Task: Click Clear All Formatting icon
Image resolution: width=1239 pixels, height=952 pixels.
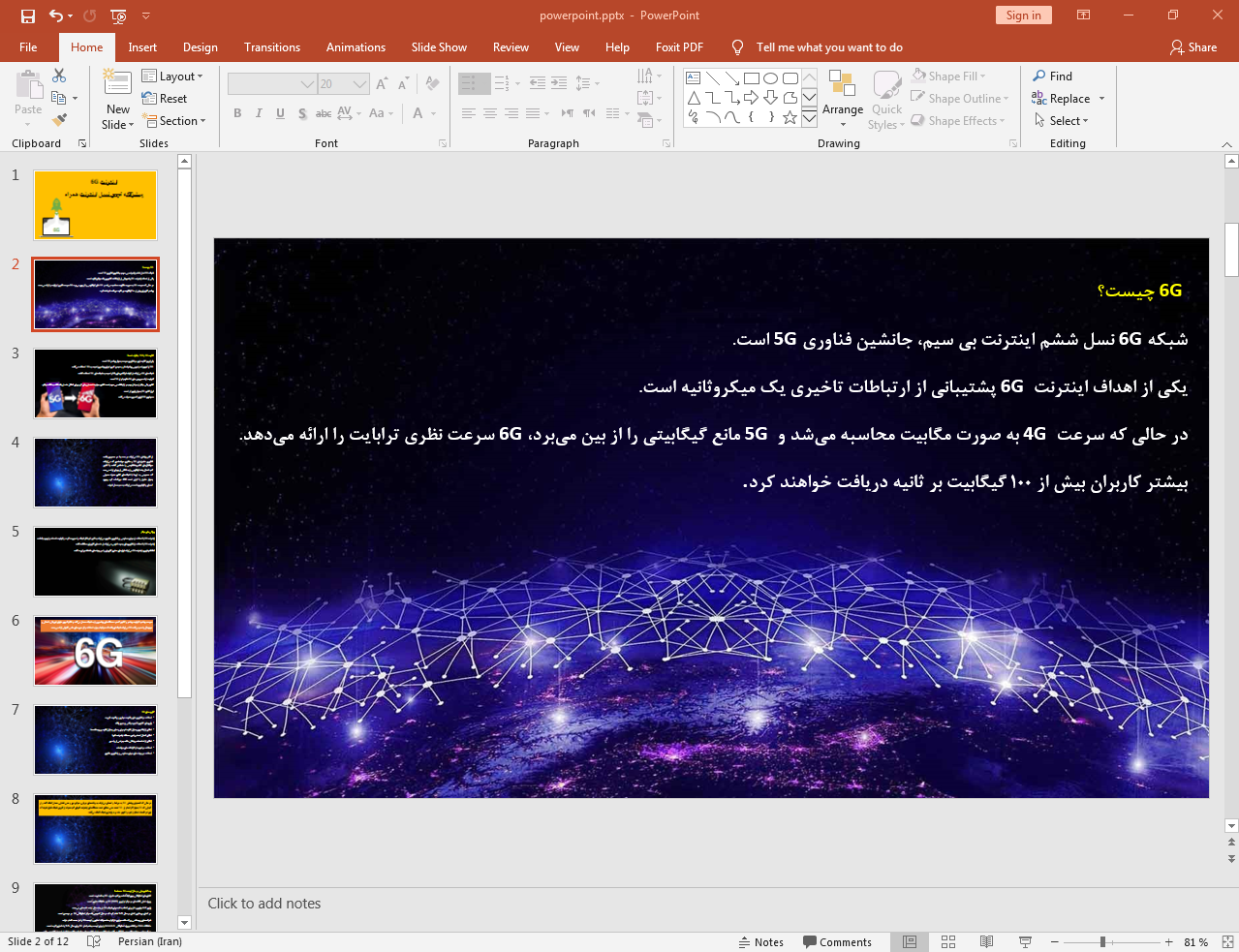Action: pyautogui.click(x=432, y=84)
